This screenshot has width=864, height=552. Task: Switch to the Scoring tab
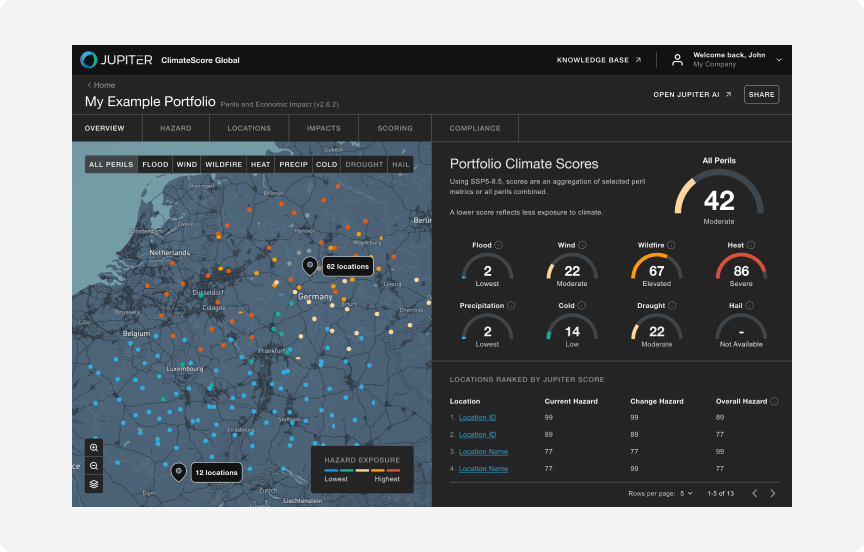tap(395, 128)
